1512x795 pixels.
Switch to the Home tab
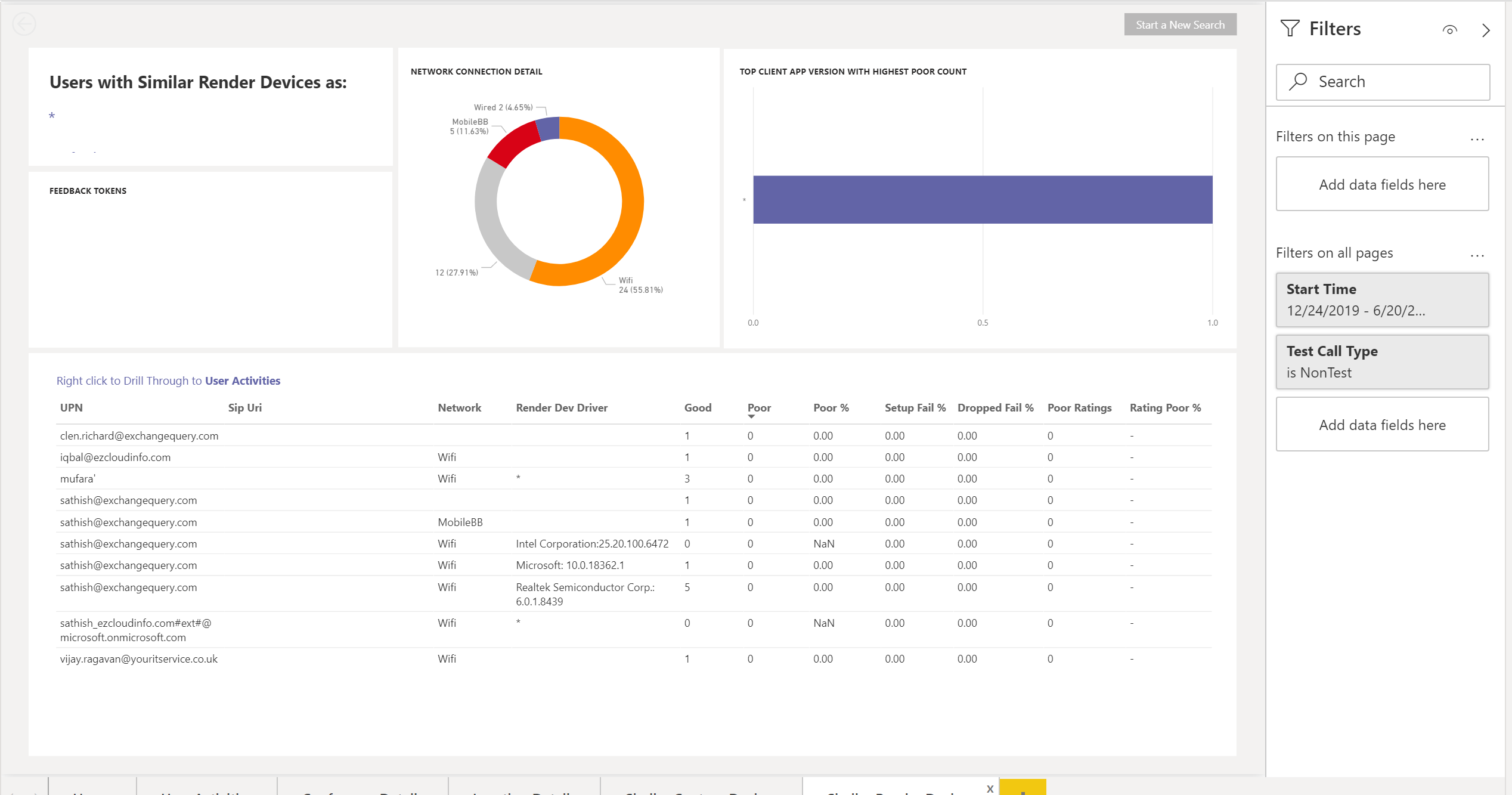point(92,792)
